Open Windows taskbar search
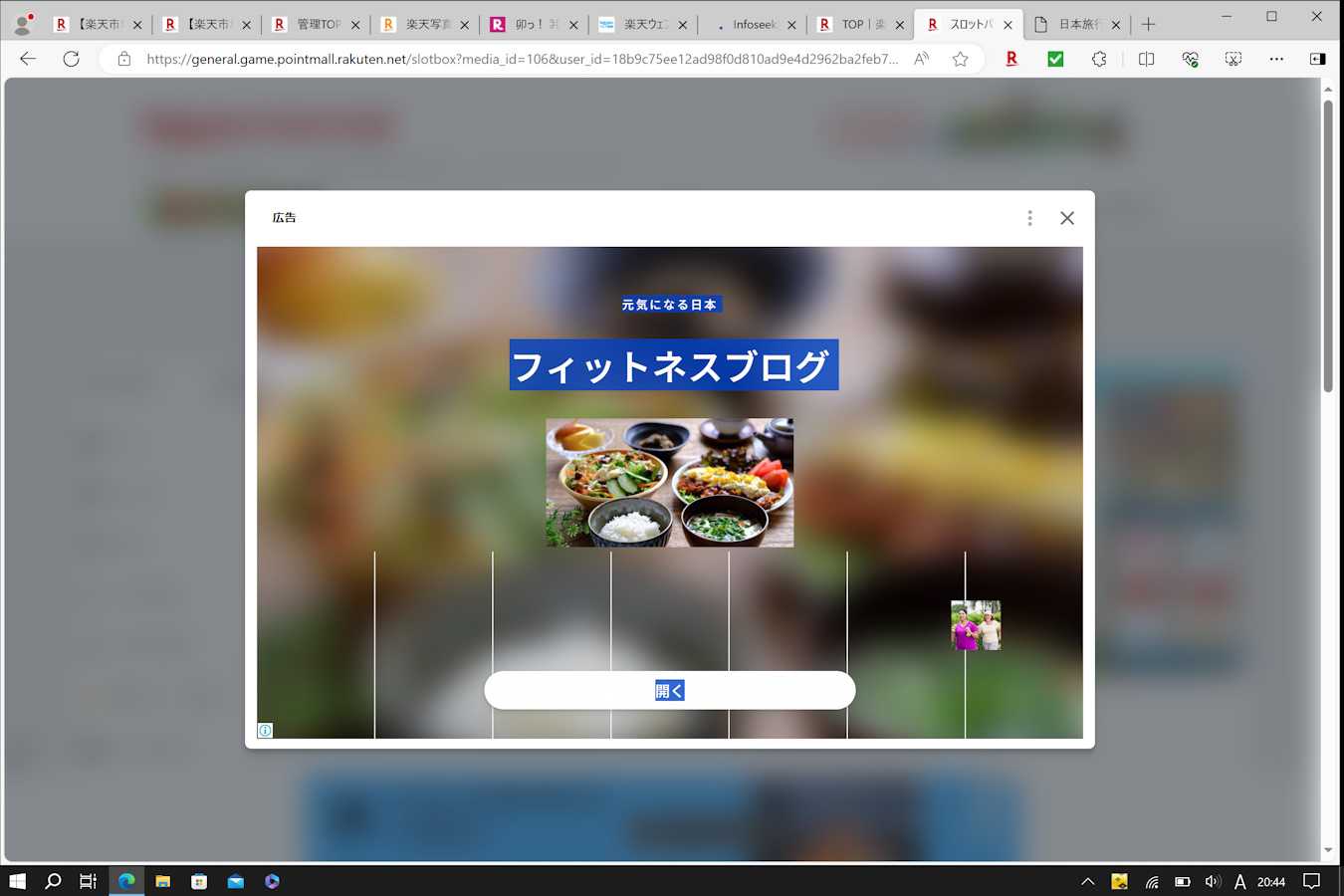 tap(53, 881)
